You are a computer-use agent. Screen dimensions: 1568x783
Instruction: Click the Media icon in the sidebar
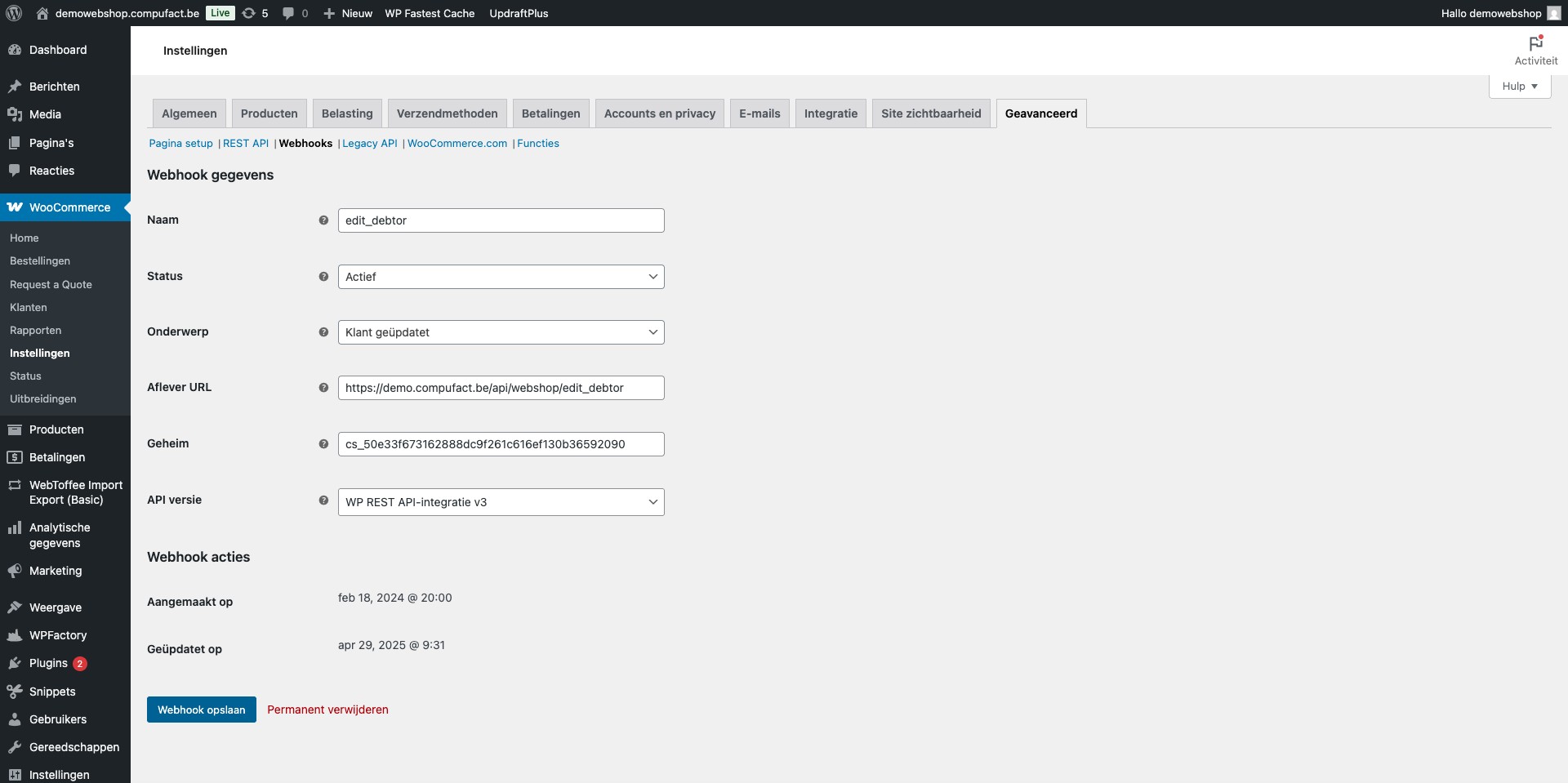coord(15,114)
